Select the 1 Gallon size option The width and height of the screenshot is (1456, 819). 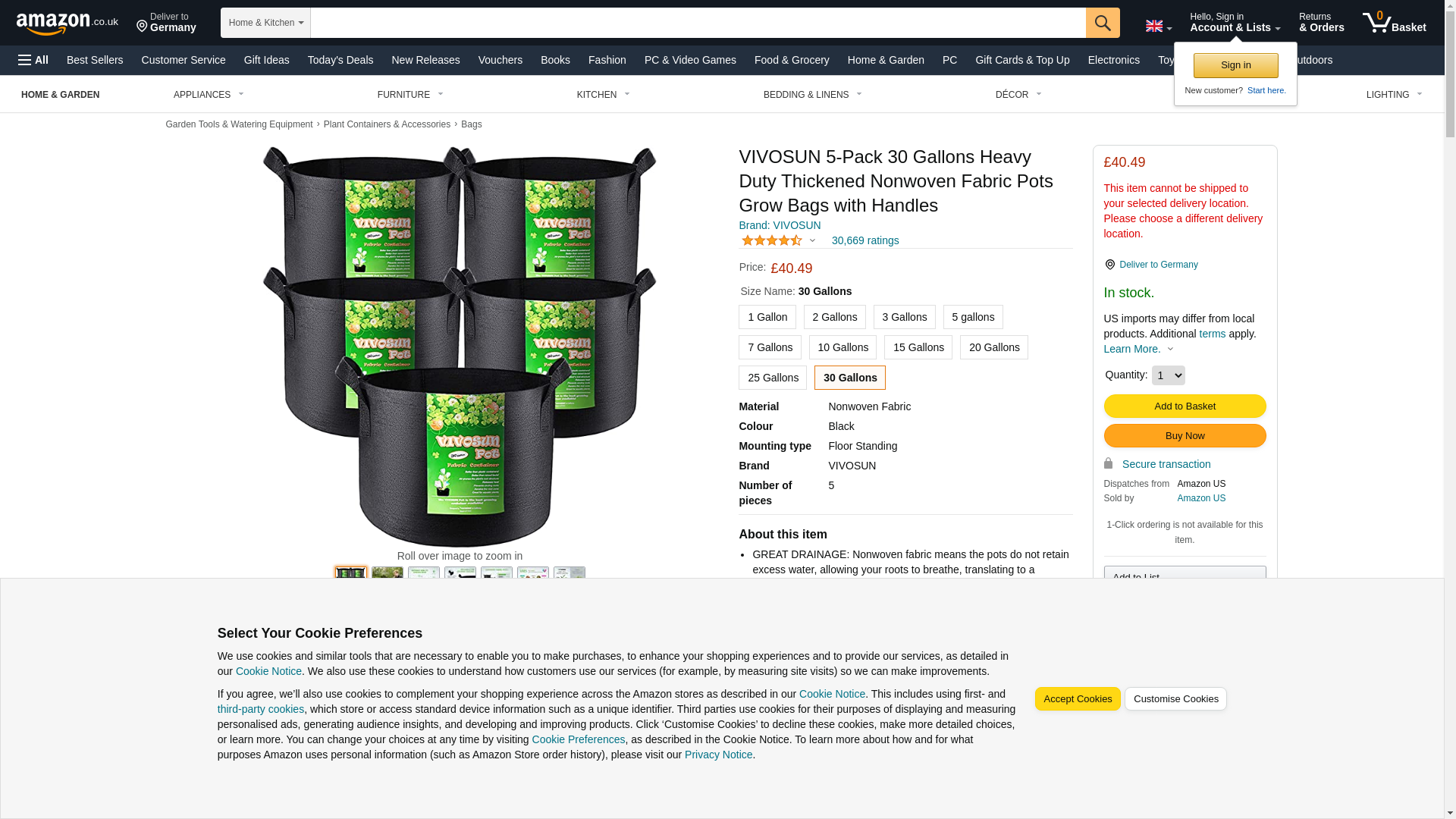coord(767,317)
